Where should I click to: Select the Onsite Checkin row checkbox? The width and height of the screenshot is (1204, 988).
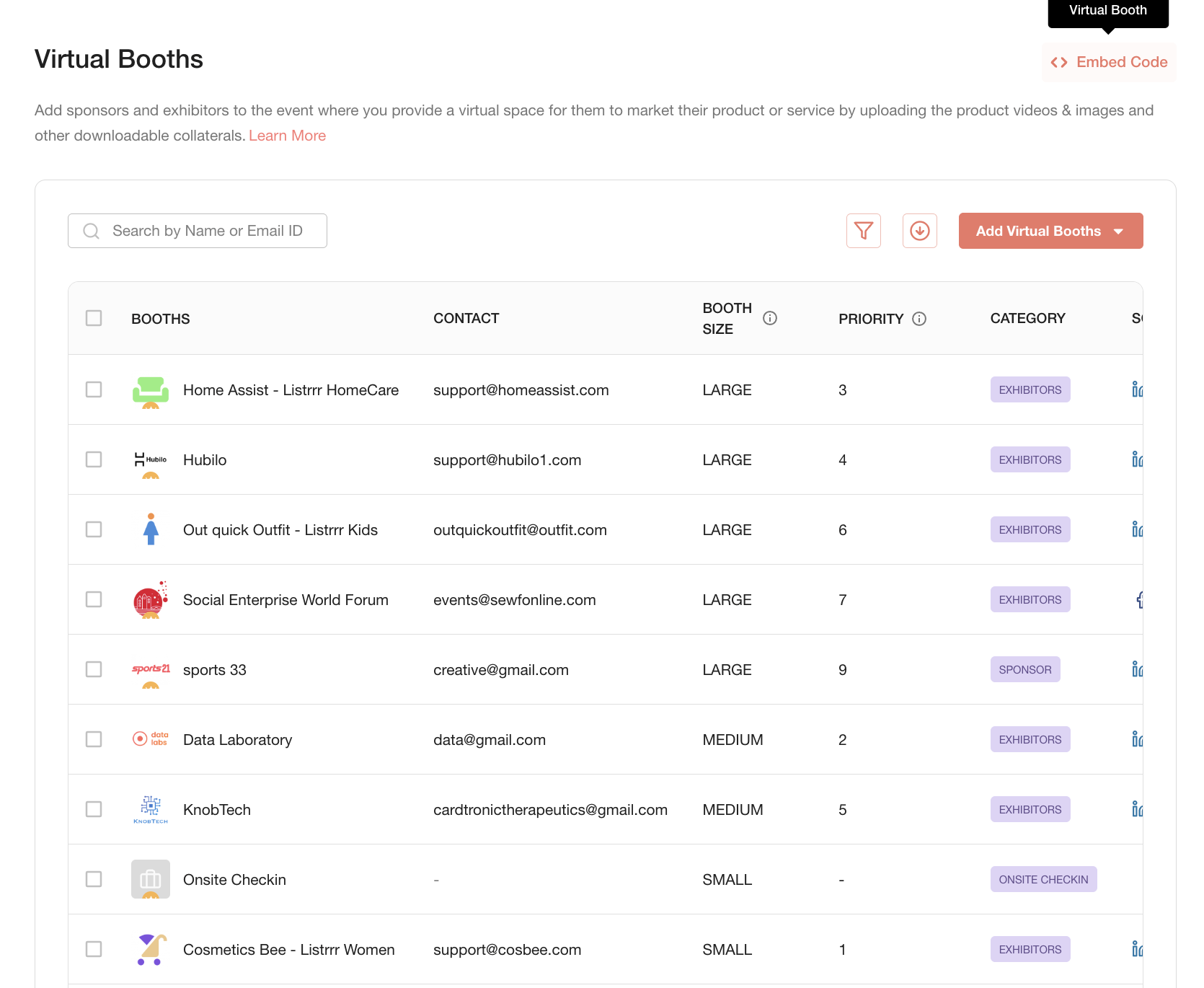pos(94,879)
